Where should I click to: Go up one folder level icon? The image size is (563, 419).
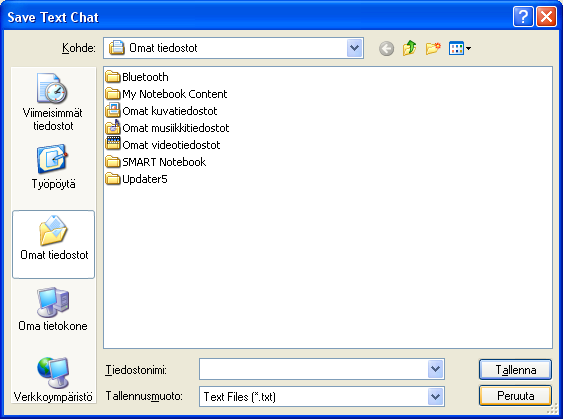410,48
